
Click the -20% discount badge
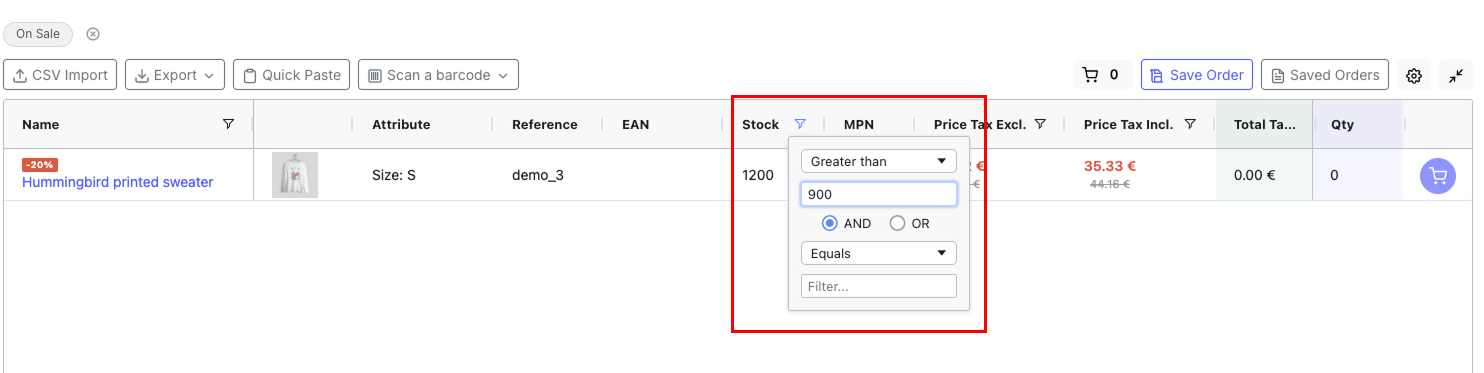[39, 165]
